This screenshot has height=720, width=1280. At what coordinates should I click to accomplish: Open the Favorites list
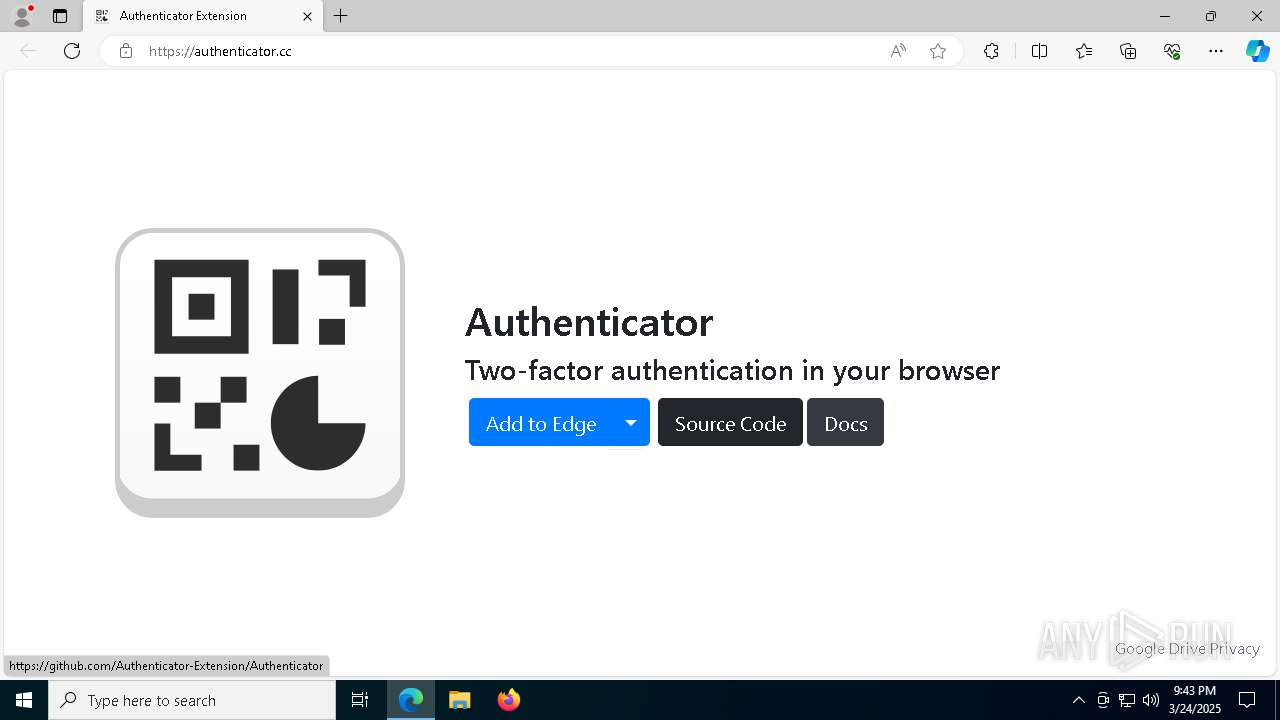[x=1084, y=51]
